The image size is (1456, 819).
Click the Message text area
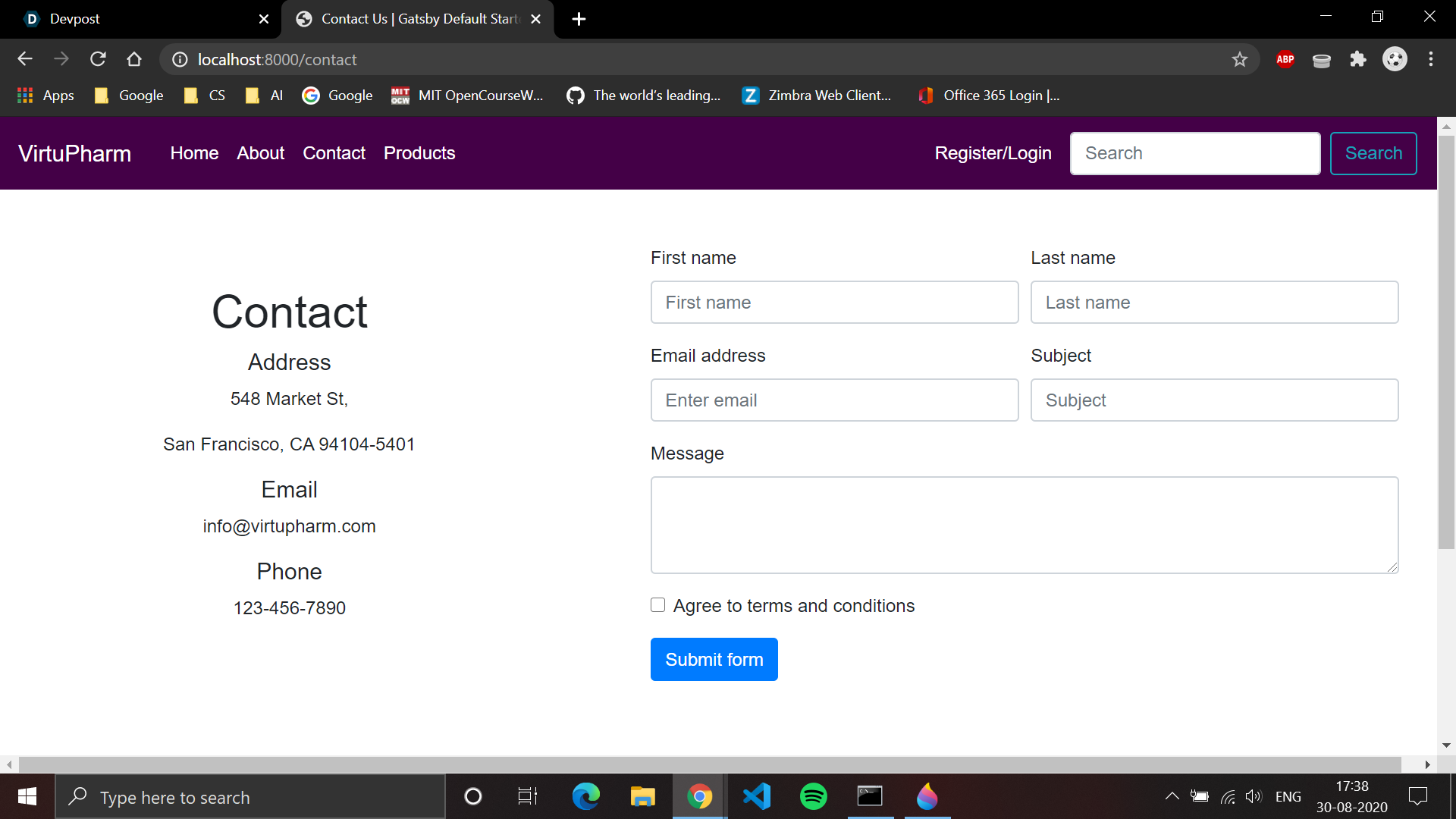(x=1024, y=525)
